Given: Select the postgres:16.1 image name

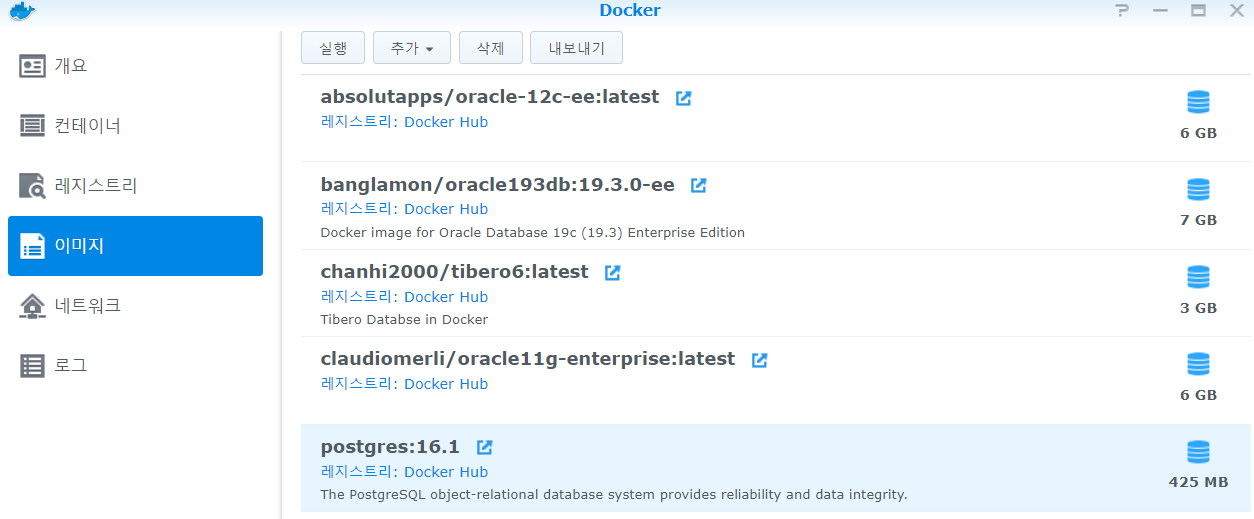Looking at the screenshot, I should point(390,447).
